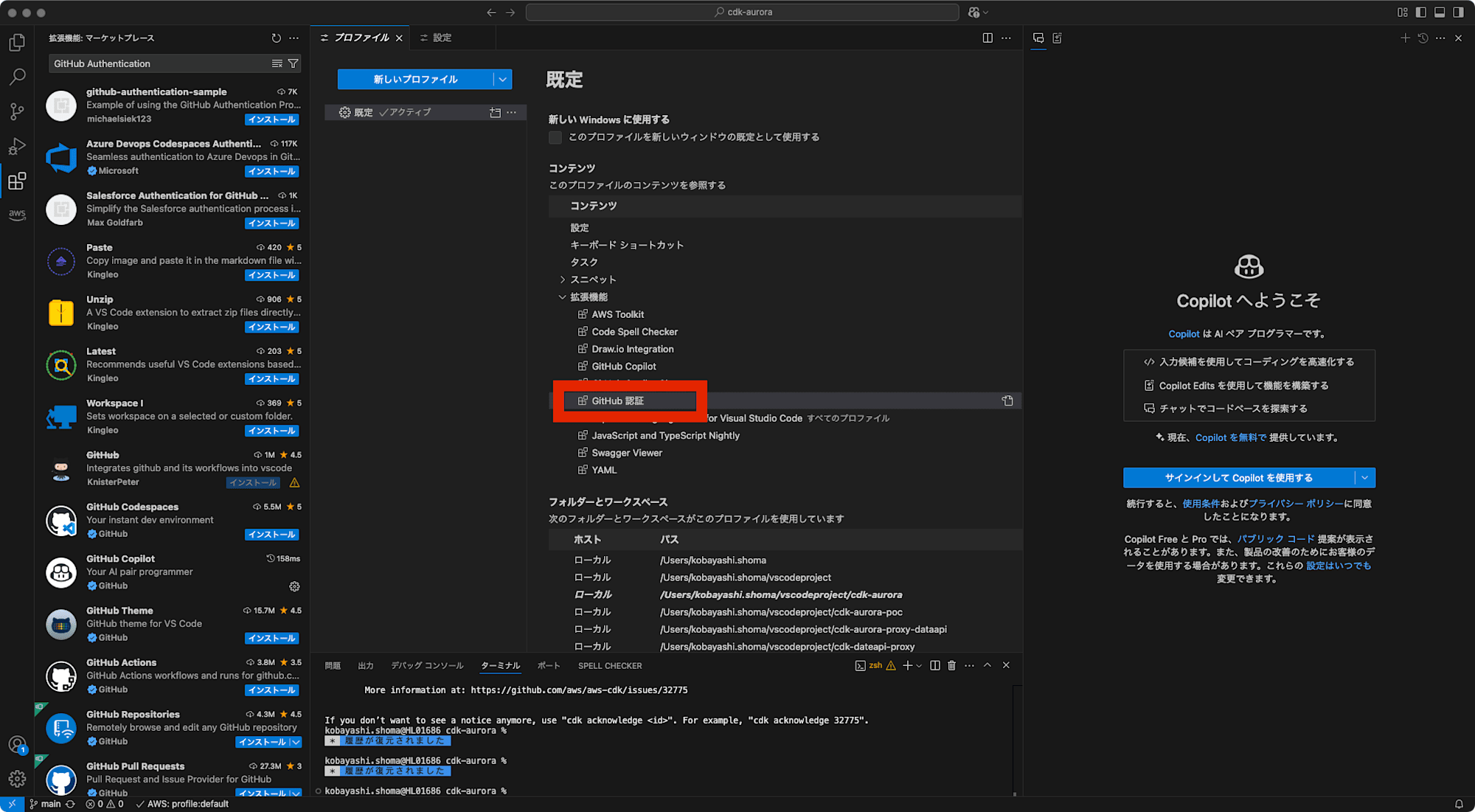Select the Swagger Viewer extension row

pos(785,454)
